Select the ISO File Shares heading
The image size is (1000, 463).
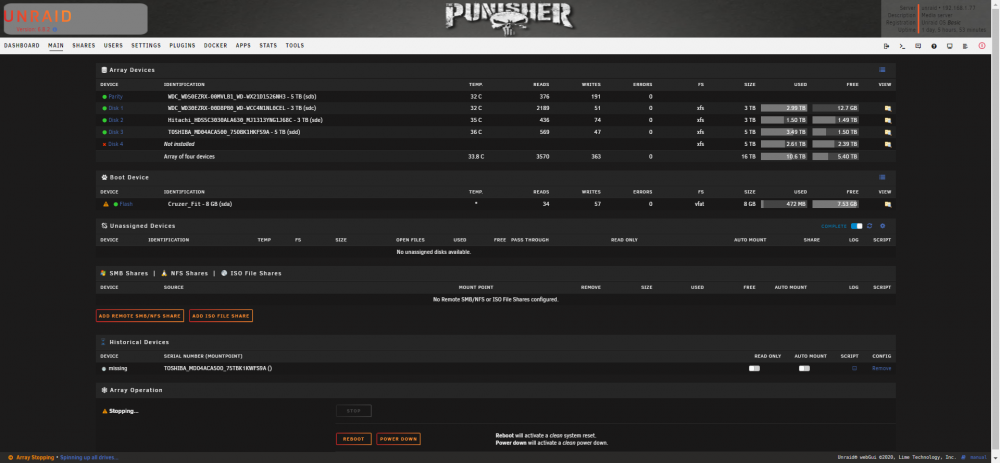[x=256, y=274]
